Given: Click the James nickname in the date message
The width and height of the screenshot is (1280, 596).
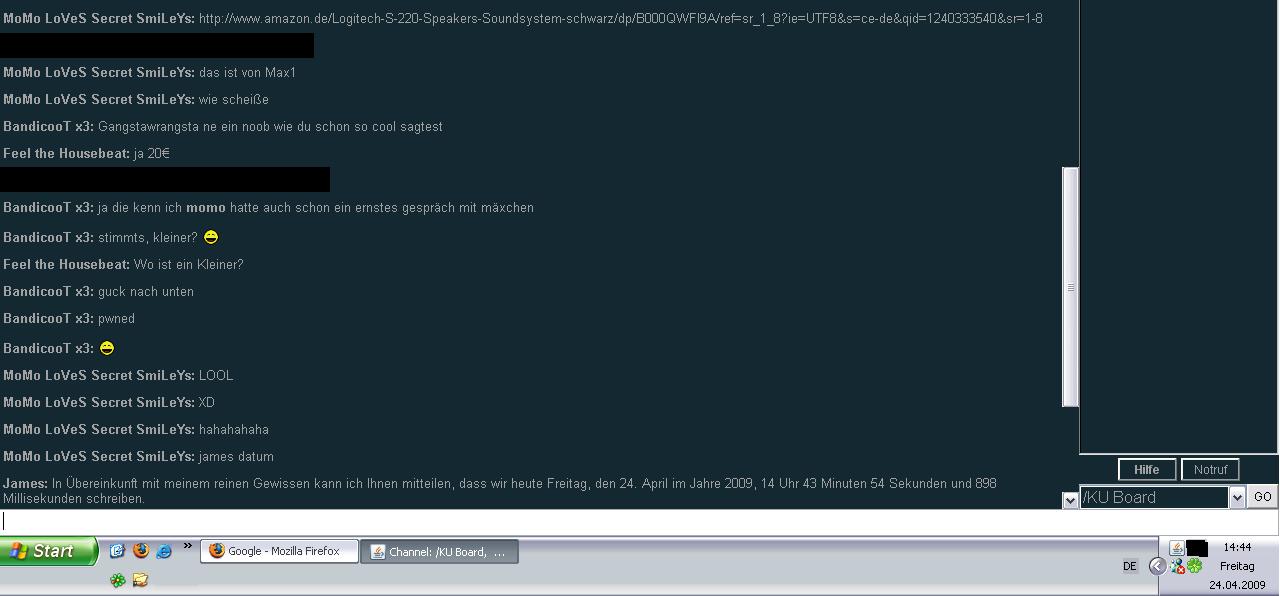Looking at the screenshot, I should pyautogui.click(x=25, y=483).
